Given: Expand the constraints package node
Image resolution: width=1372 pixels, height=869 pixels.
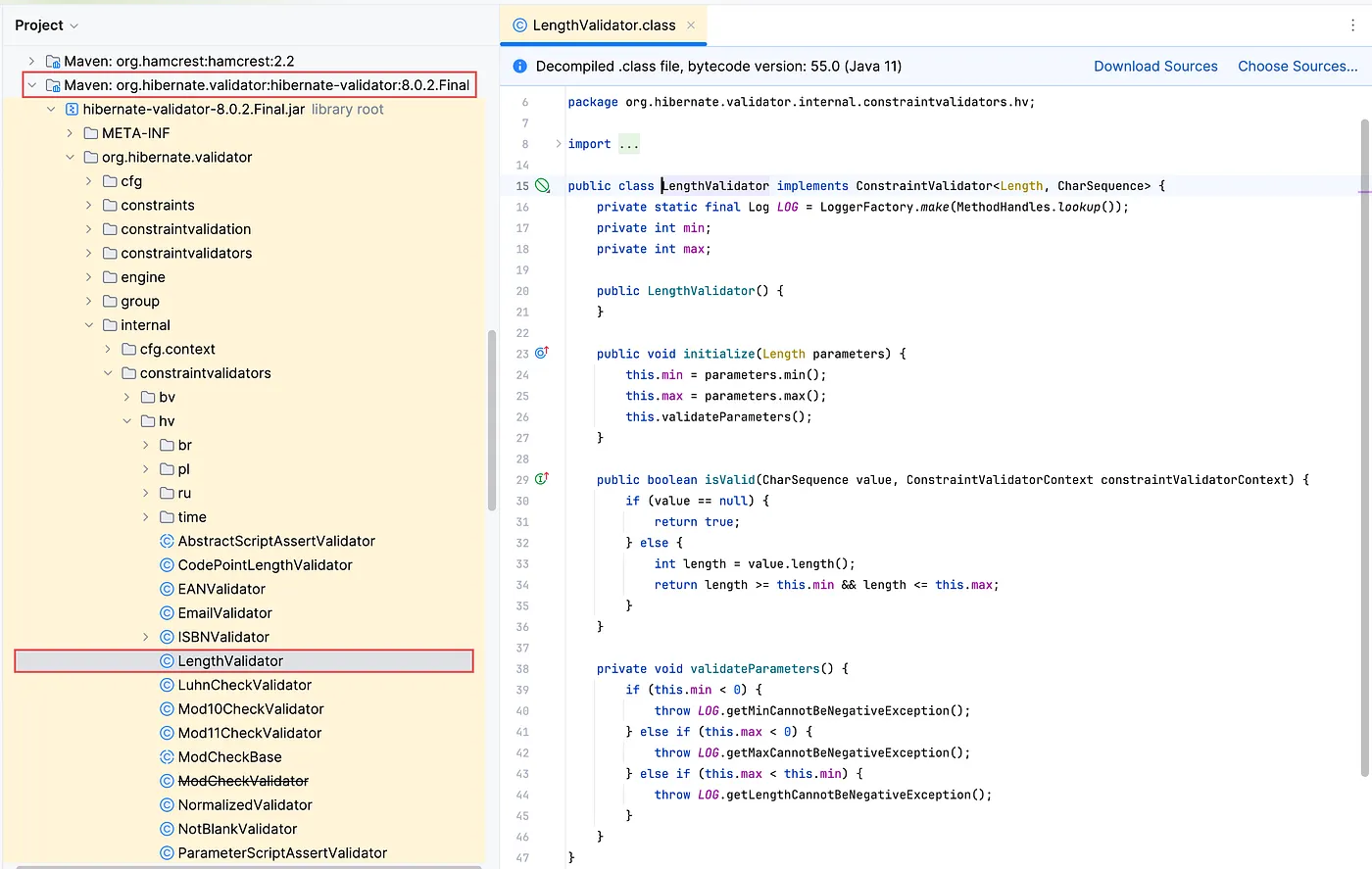Looking at the screenshot, I should [89, 205].
